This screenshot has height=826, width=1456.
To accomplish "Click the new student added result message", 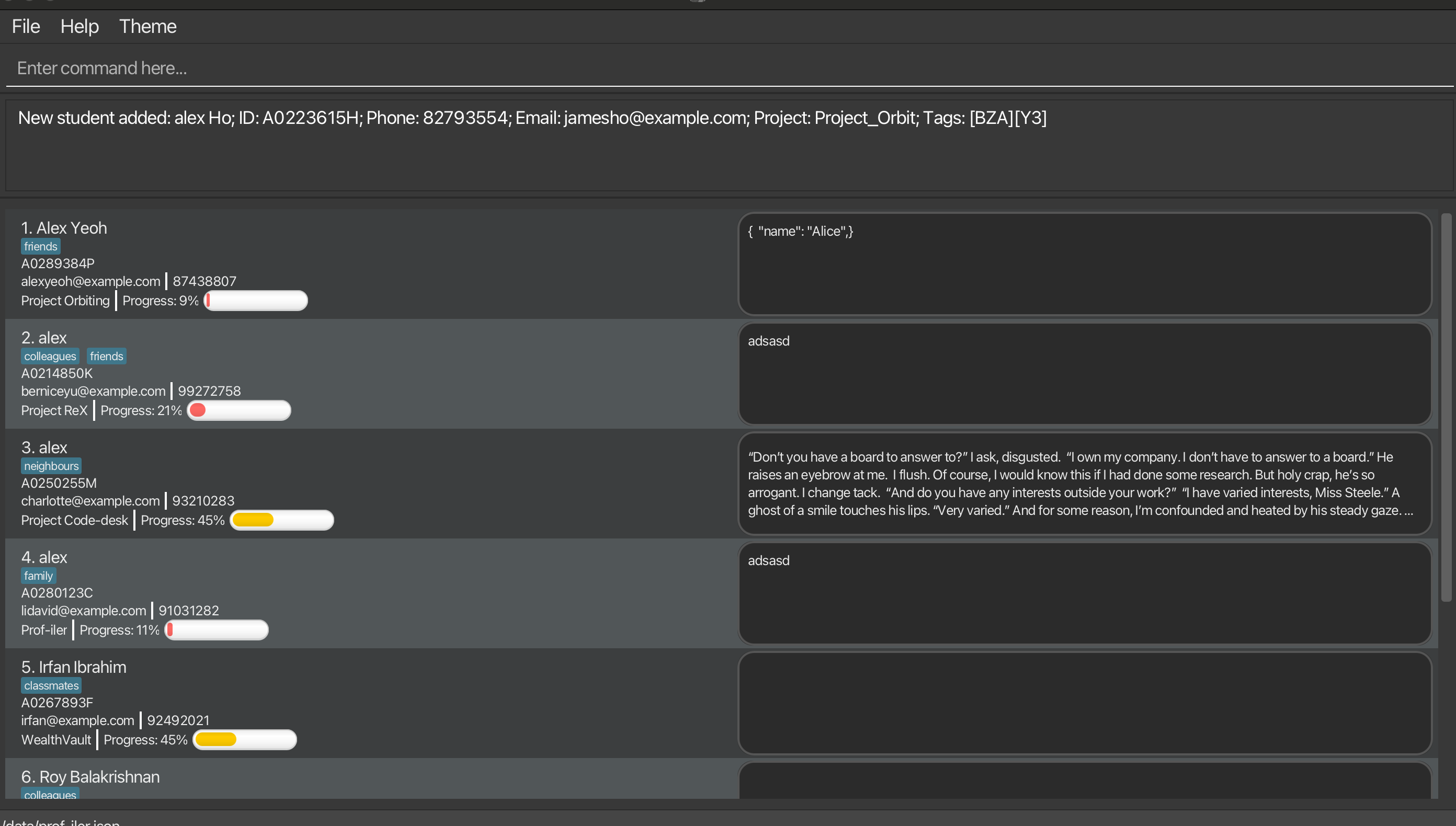I will point(532,118).
